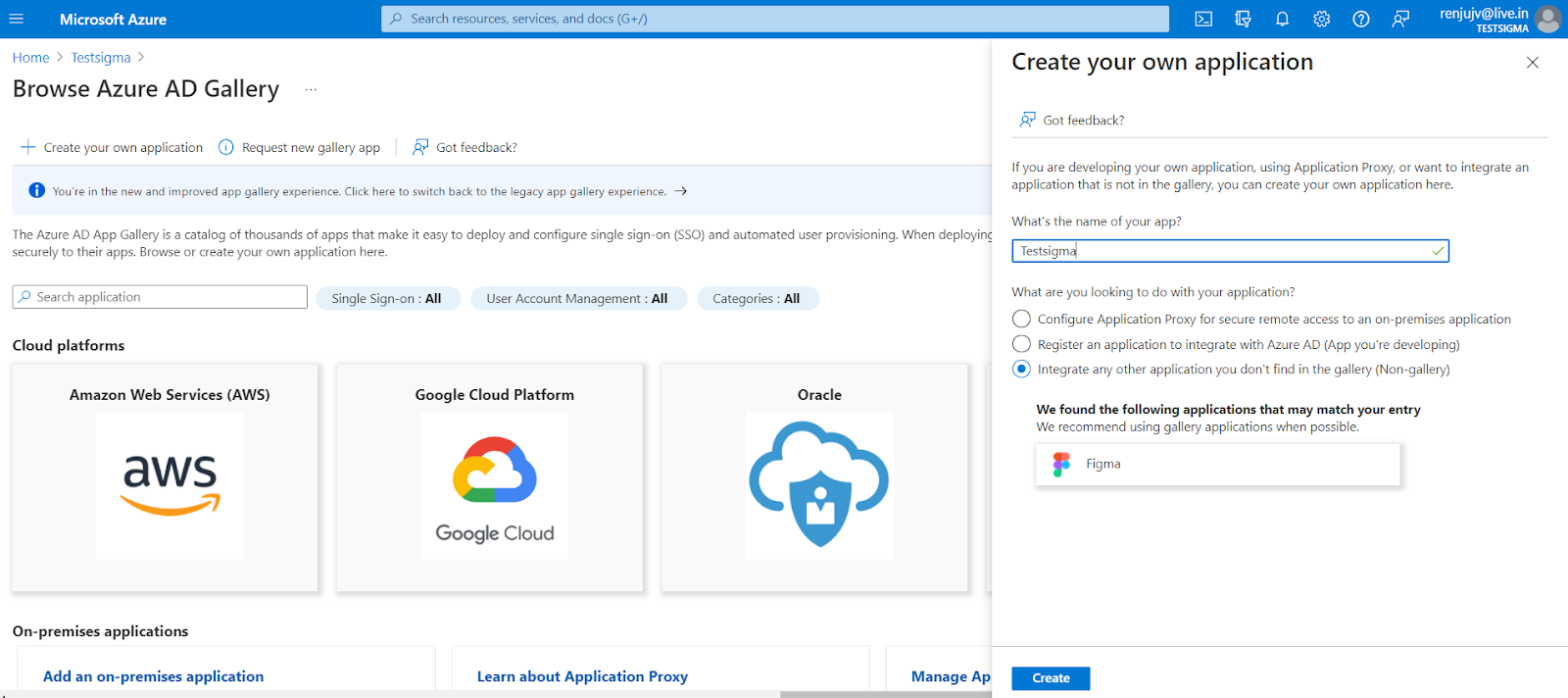Viewport: 1568px width, 698px height.
Task: Select Register an application to integrate radio
Action: [1021, 344]
